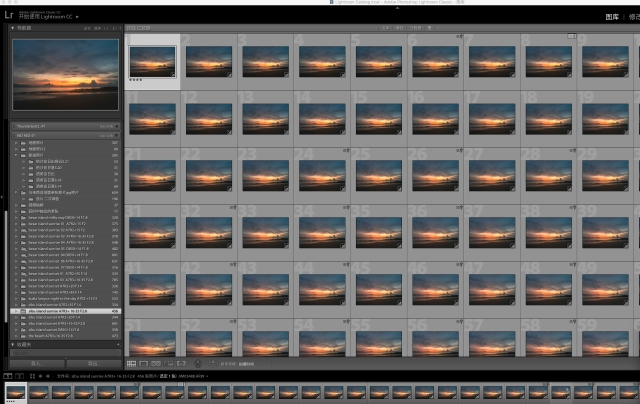640x404 pixels.
Task: Open Compare view from the toolbar
Action: pos(156,363)
